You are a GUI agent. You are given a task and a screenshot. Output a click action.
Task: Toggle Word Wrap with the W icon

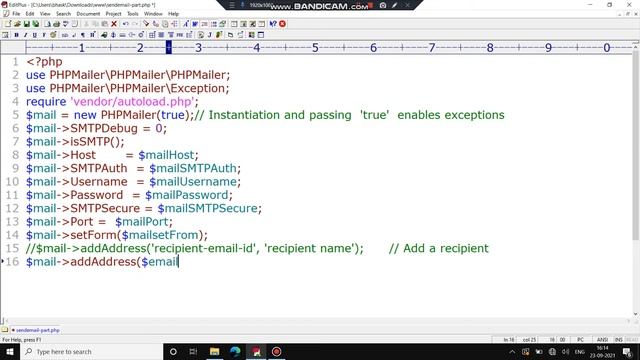195,24
